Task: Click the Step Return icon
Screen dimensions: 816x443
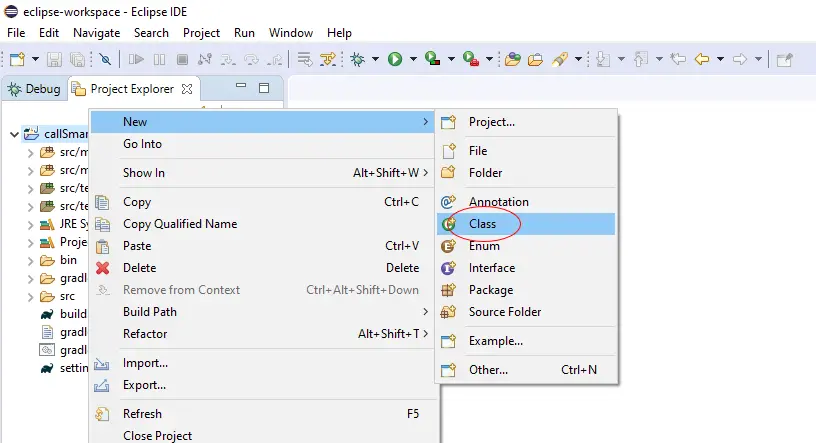Action: 274,59
